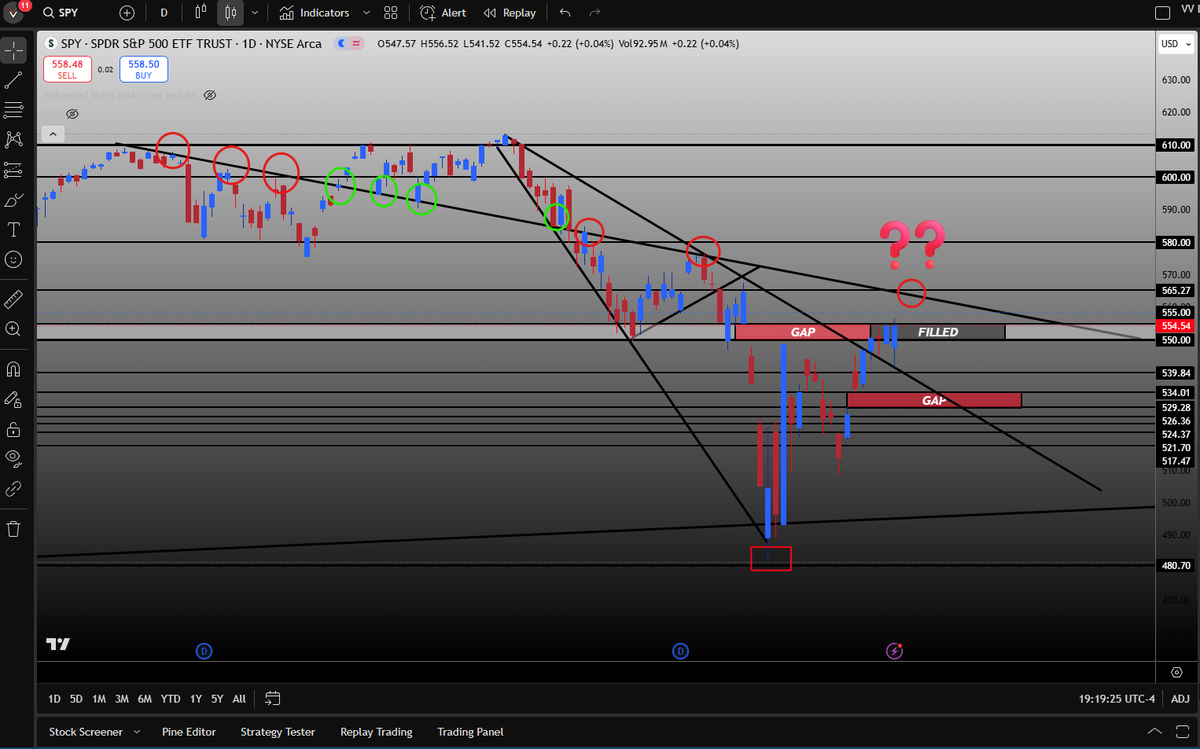Expand the chart style dropdown arrow
The width and height of the screenshot is (1200, 749).
255,13
